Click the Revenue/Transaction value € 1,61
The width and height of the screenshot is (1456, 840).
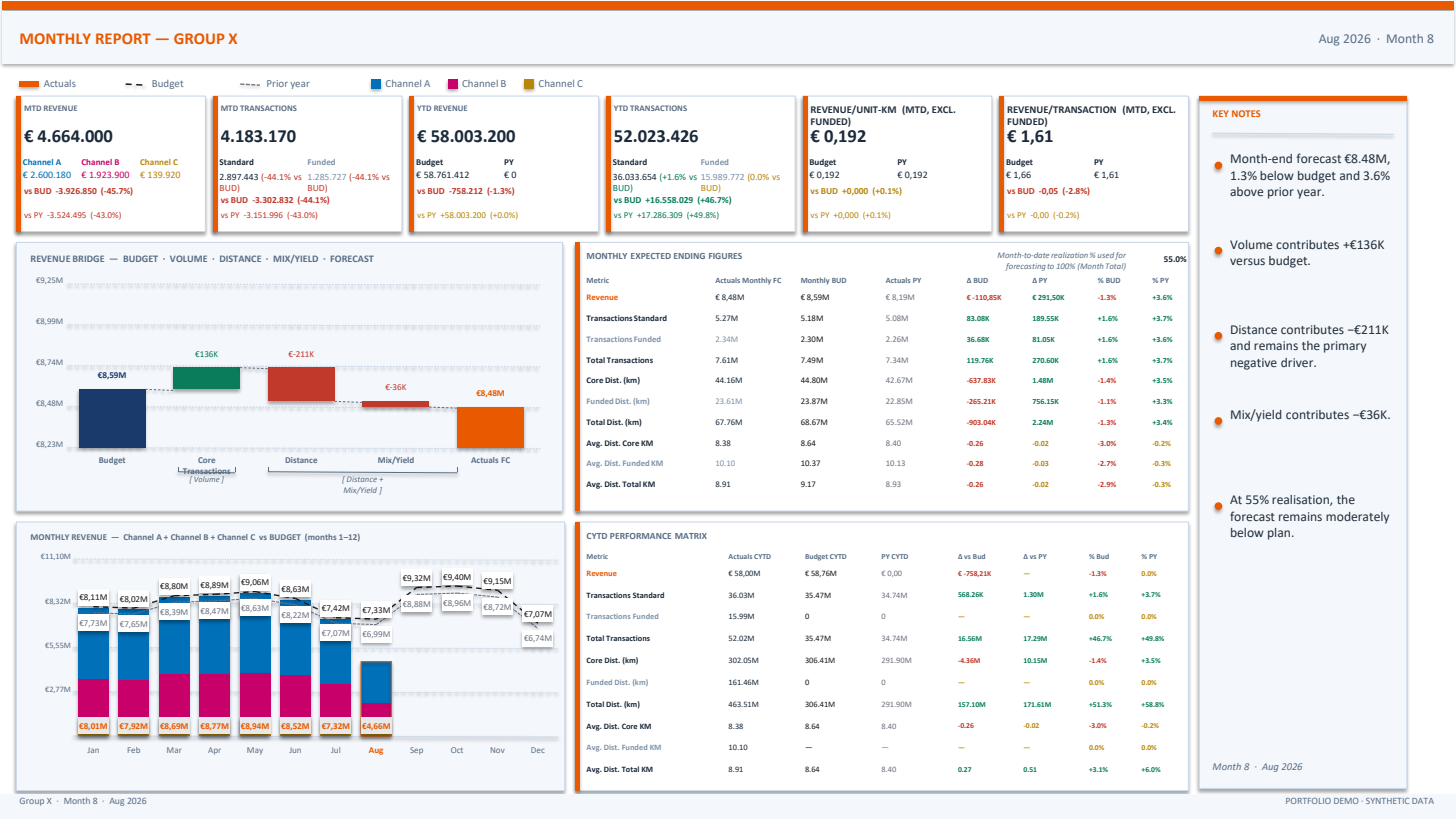[1030, 137]
